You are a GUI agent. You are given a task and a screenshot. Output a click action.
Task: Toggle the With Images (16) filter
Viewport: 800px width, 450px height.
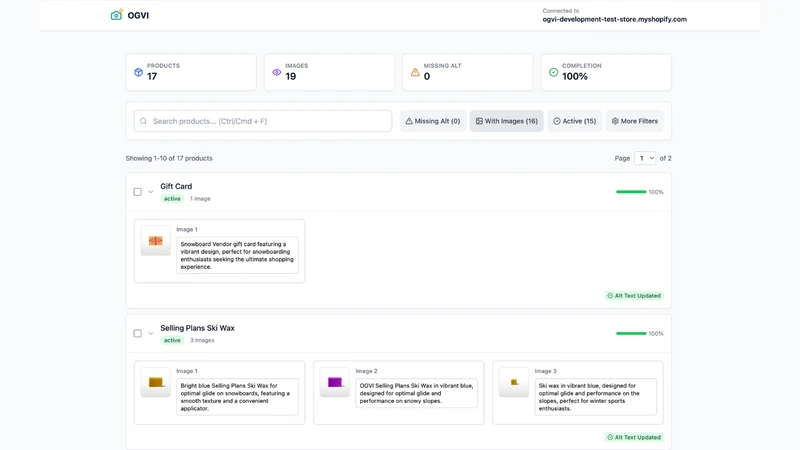tap(507, 121)
